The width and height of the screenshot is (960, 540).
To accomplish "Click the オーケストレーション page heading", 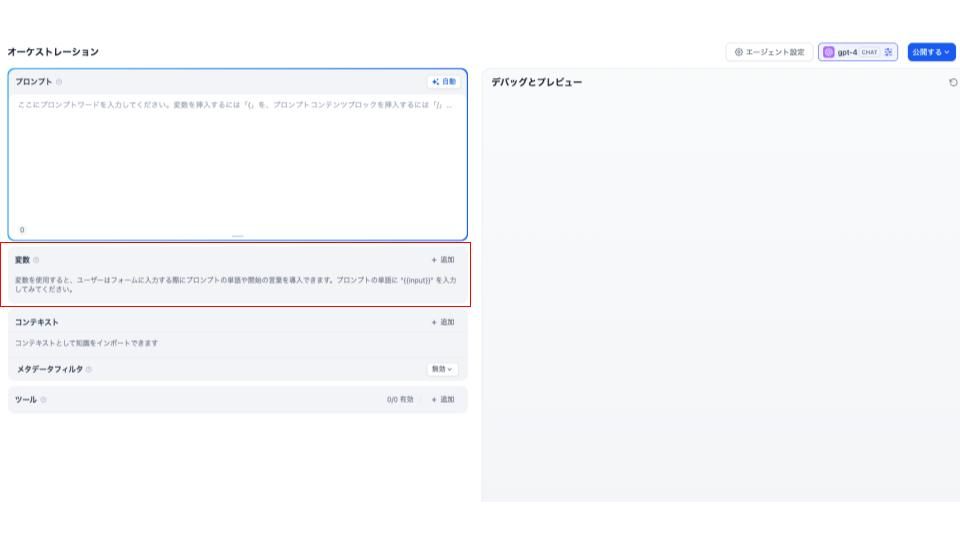I will [x=53, y=52].
